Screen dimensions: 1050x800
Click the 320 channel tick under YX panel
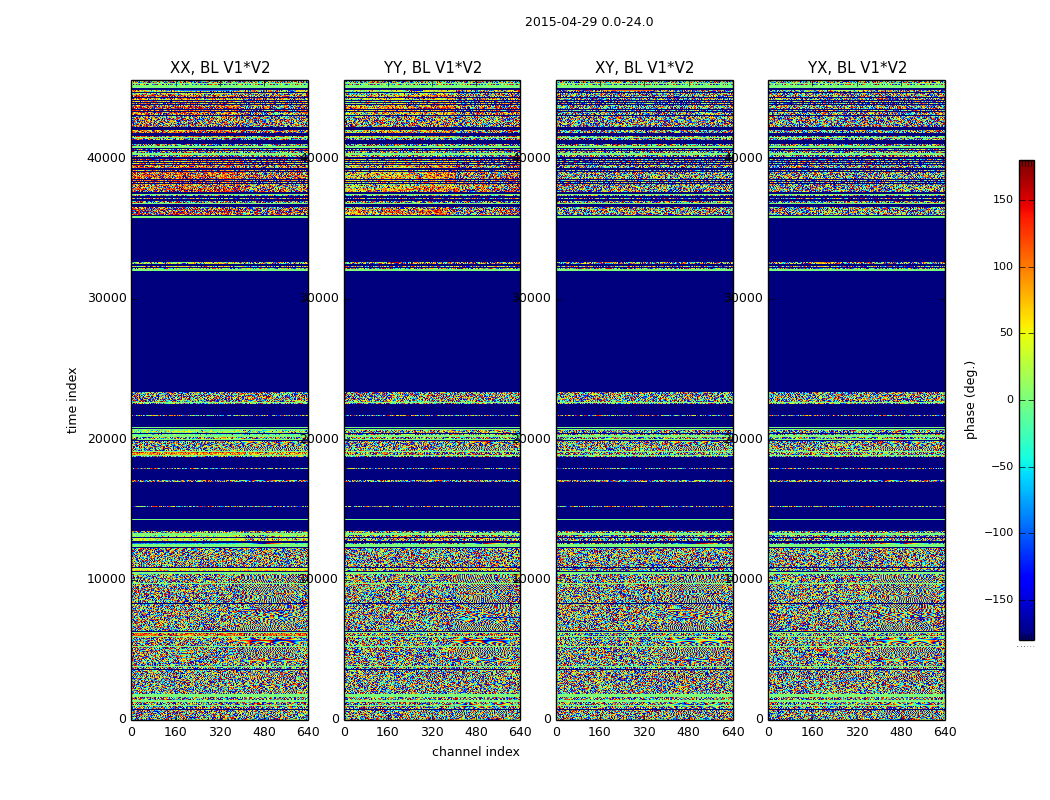tap(856, 732)
